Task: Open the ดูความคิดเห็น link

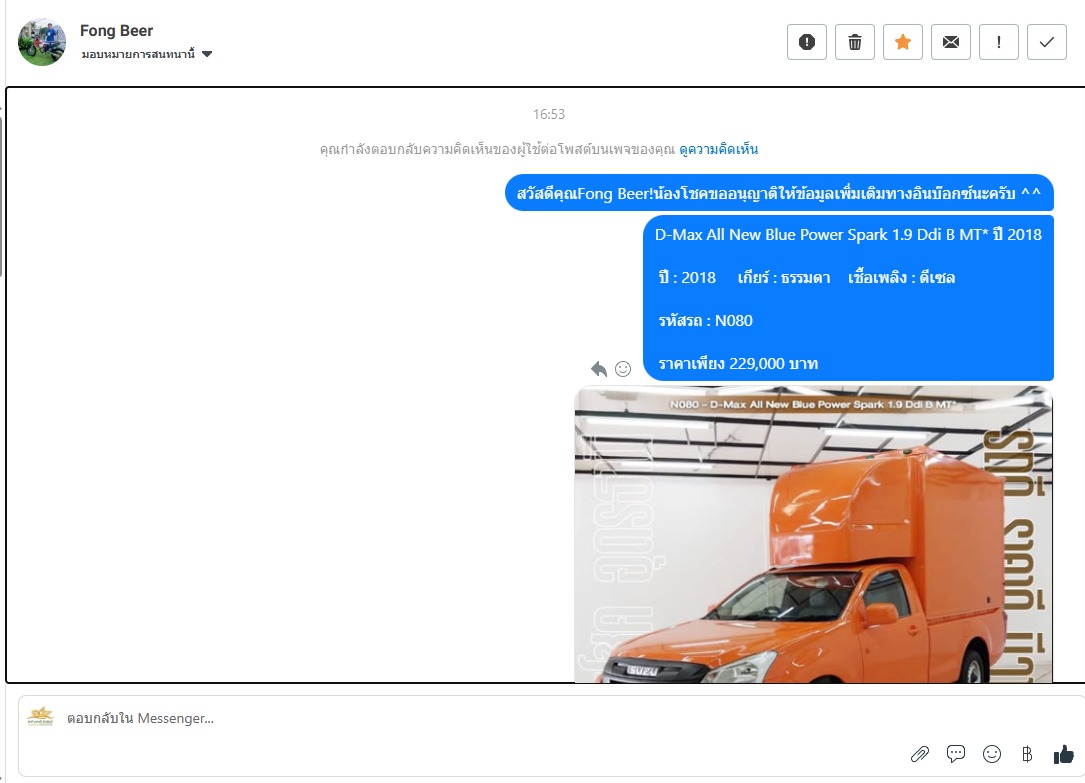Action: 718,149
